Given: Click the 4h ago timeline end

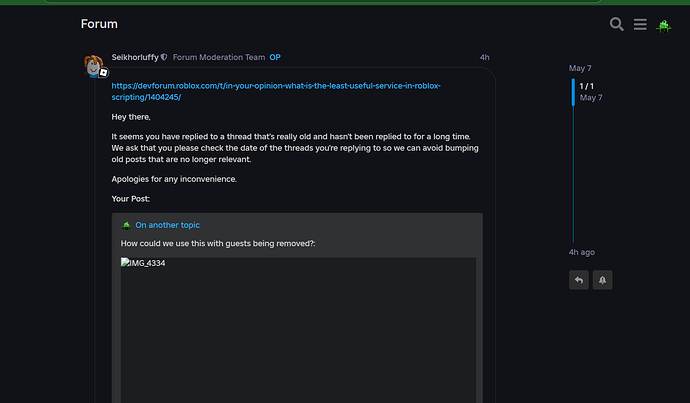Looking at the screenshot, I should [x=582, y=252].
